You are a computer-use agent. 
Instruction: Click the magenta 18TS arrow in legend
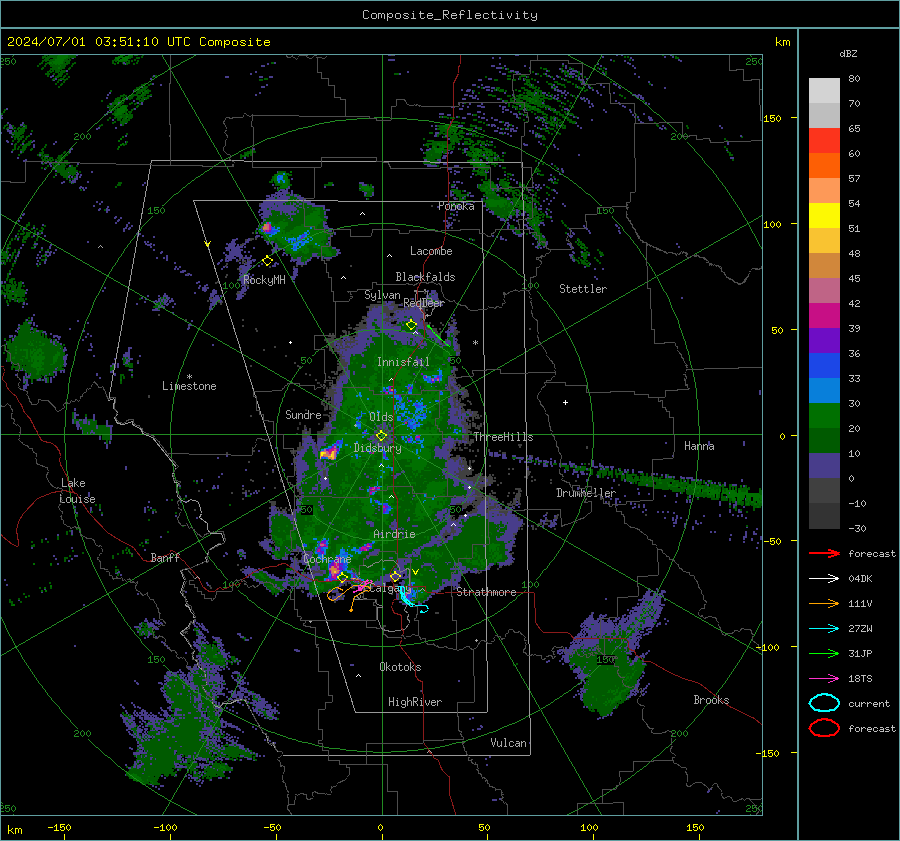[824, 679]
